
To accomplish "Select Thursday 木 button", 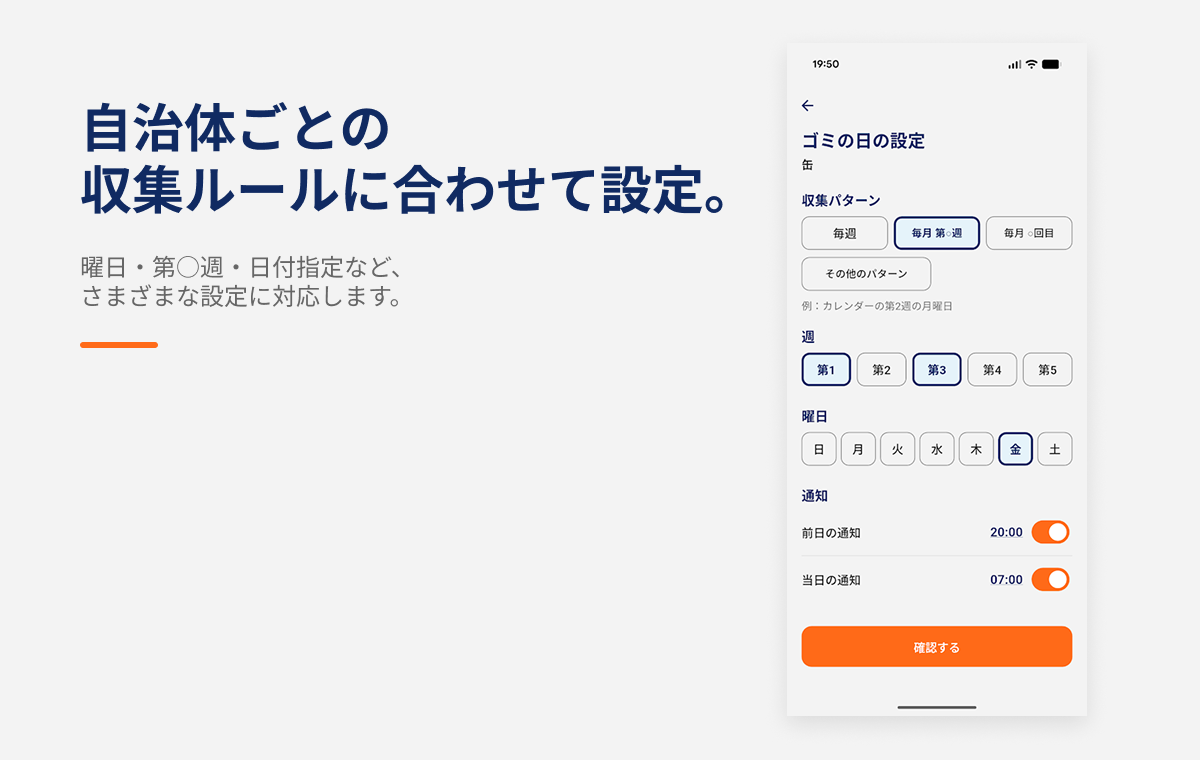I will point(976,449).
